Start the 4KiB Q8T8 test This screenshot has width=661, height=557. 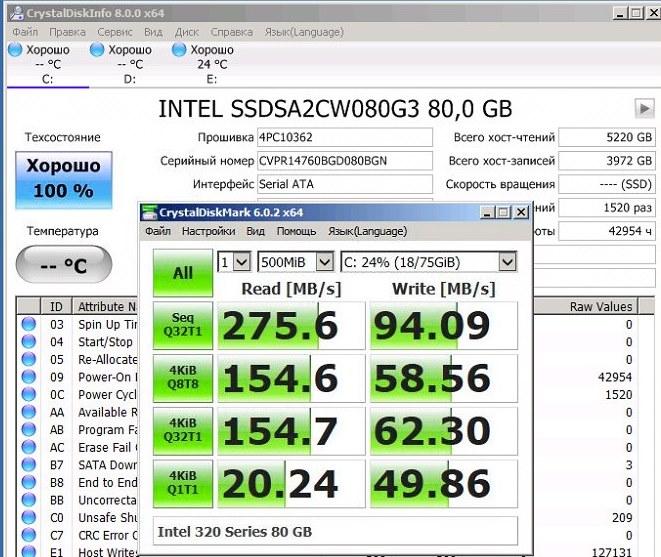pos(183,378)
